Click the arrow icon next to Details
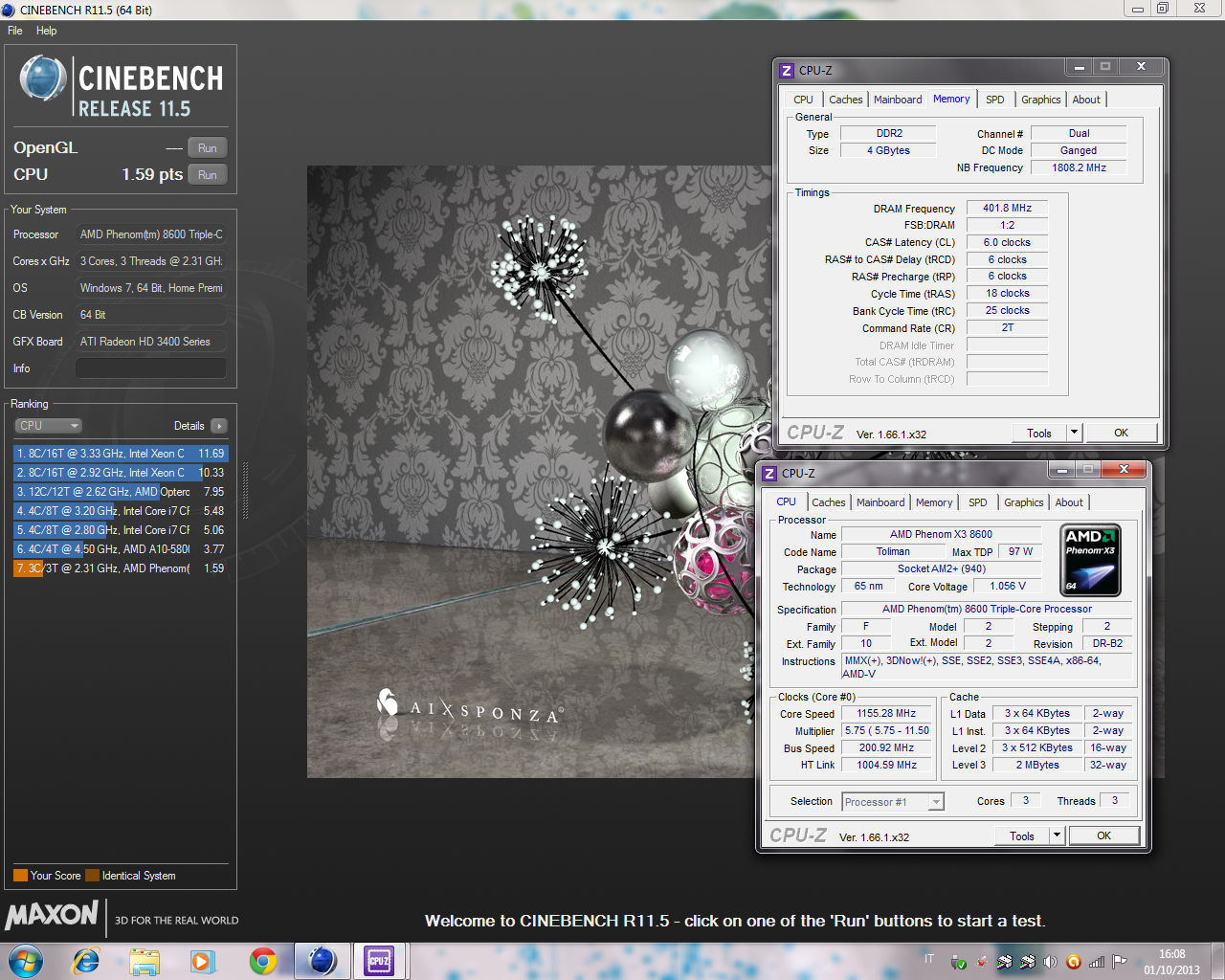 [219, 426]
